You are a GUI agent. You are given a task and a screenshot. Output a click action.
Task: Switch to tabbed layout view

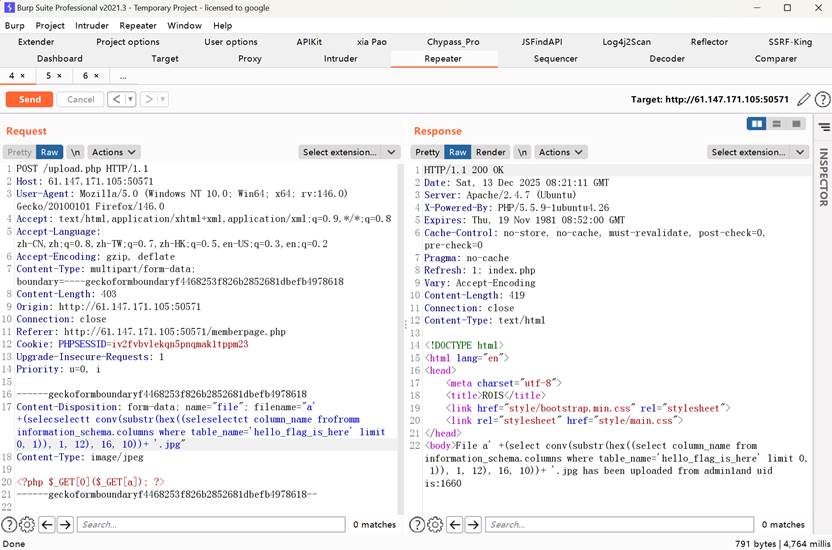[796, 124]
